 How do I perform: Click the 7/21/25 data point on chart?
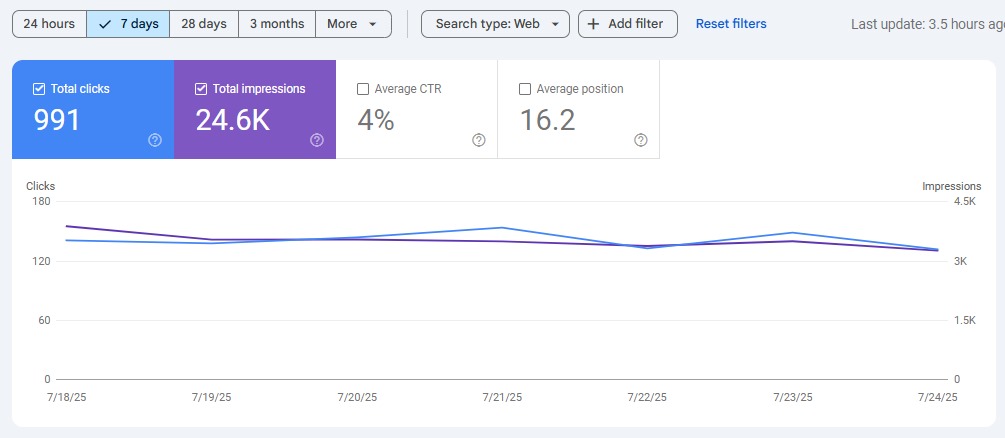(x=502, y=228)
